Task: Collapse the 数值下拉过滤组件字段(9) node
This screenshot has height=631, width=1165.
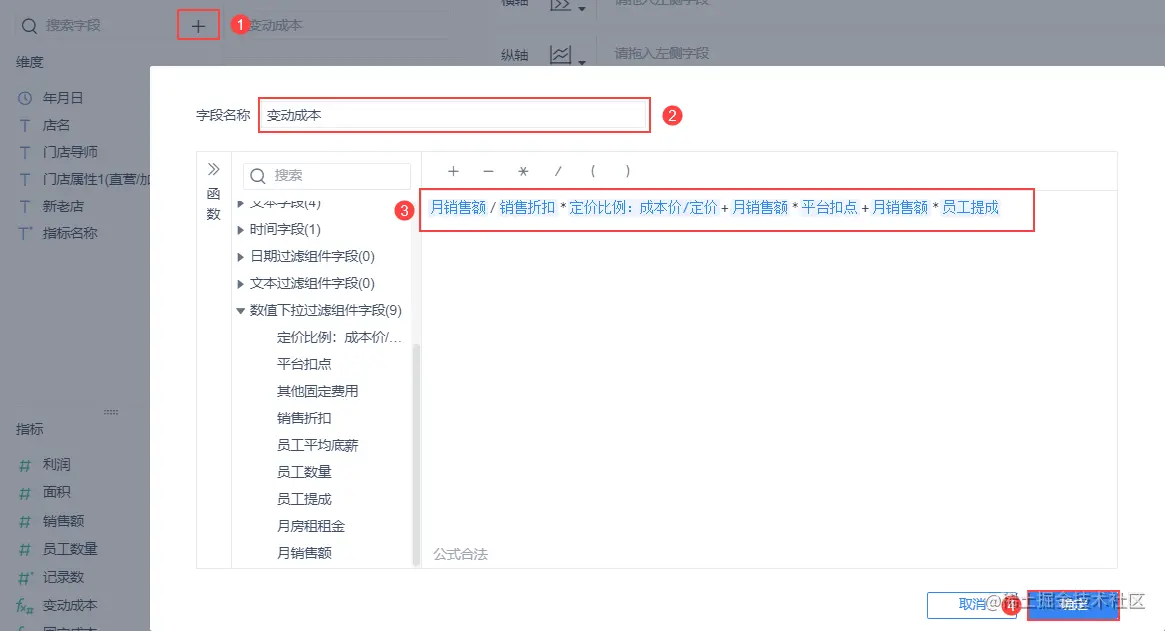Action: (240, 310)
